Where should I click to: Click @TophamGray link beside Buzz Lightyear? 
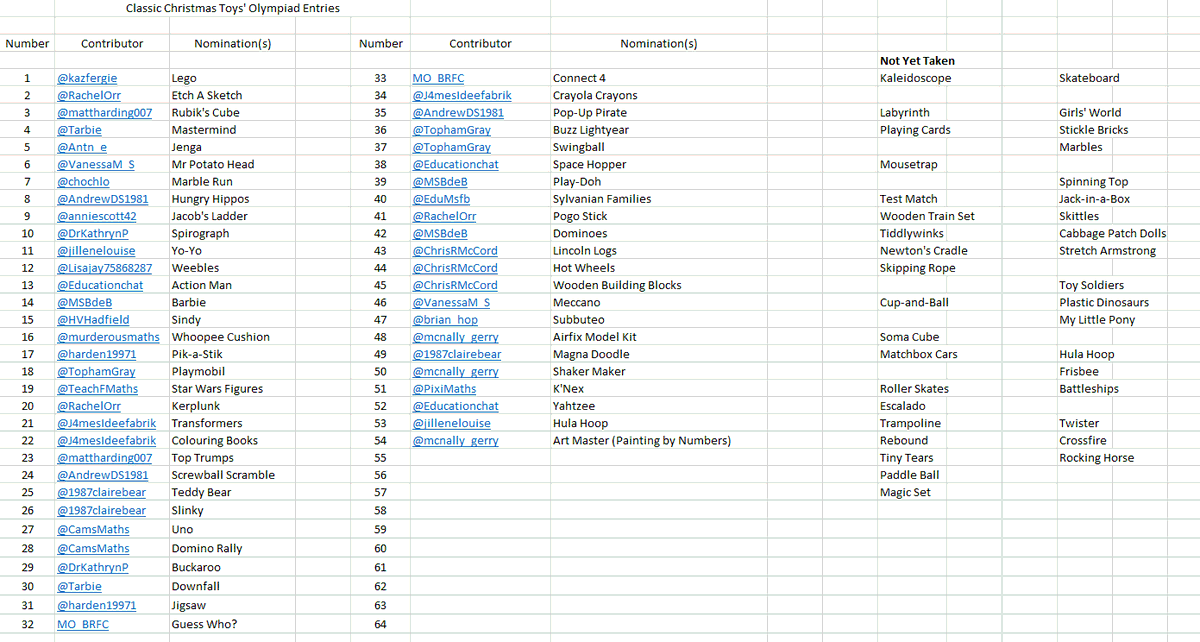point(452,130)
